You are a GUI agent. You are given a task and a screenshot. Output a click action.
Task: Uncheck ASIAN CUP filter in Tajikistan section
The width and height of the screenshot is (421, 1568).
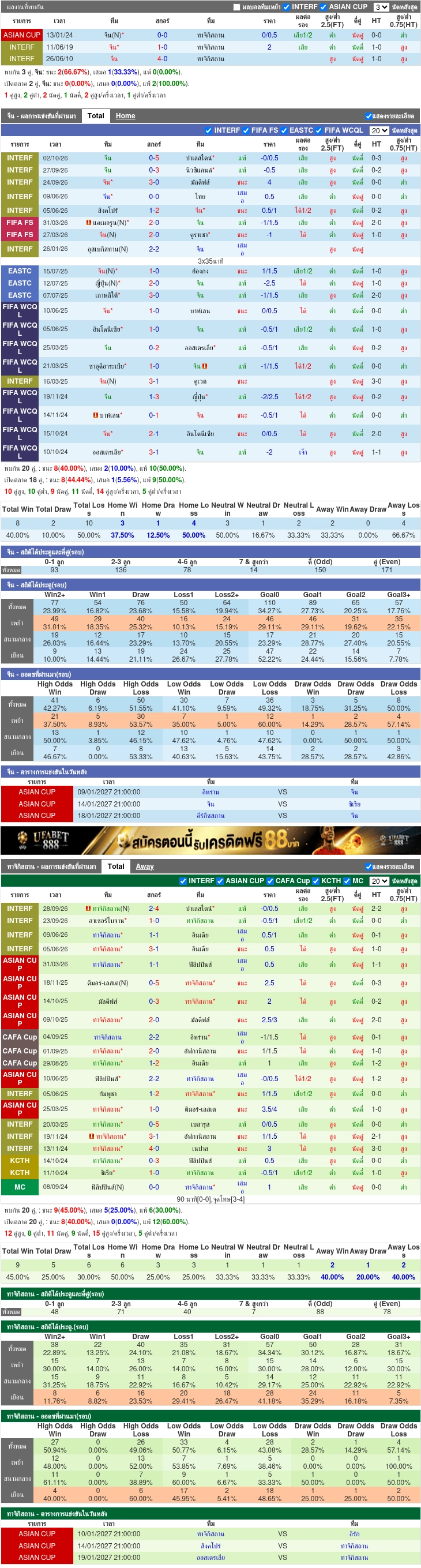(220, 881)
